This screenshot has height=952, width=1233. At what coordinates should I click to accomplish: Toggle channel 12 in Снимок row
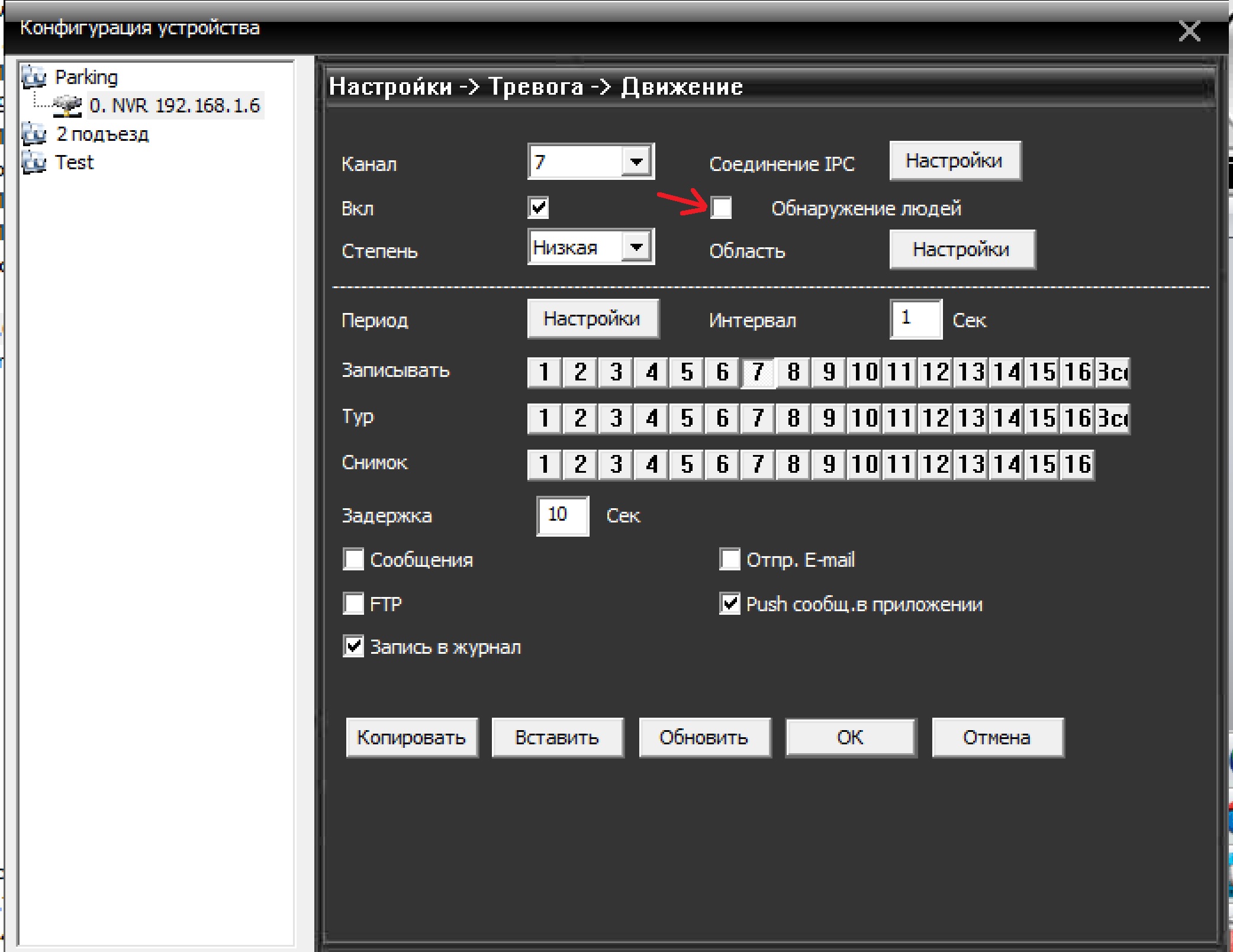(935, 464)
